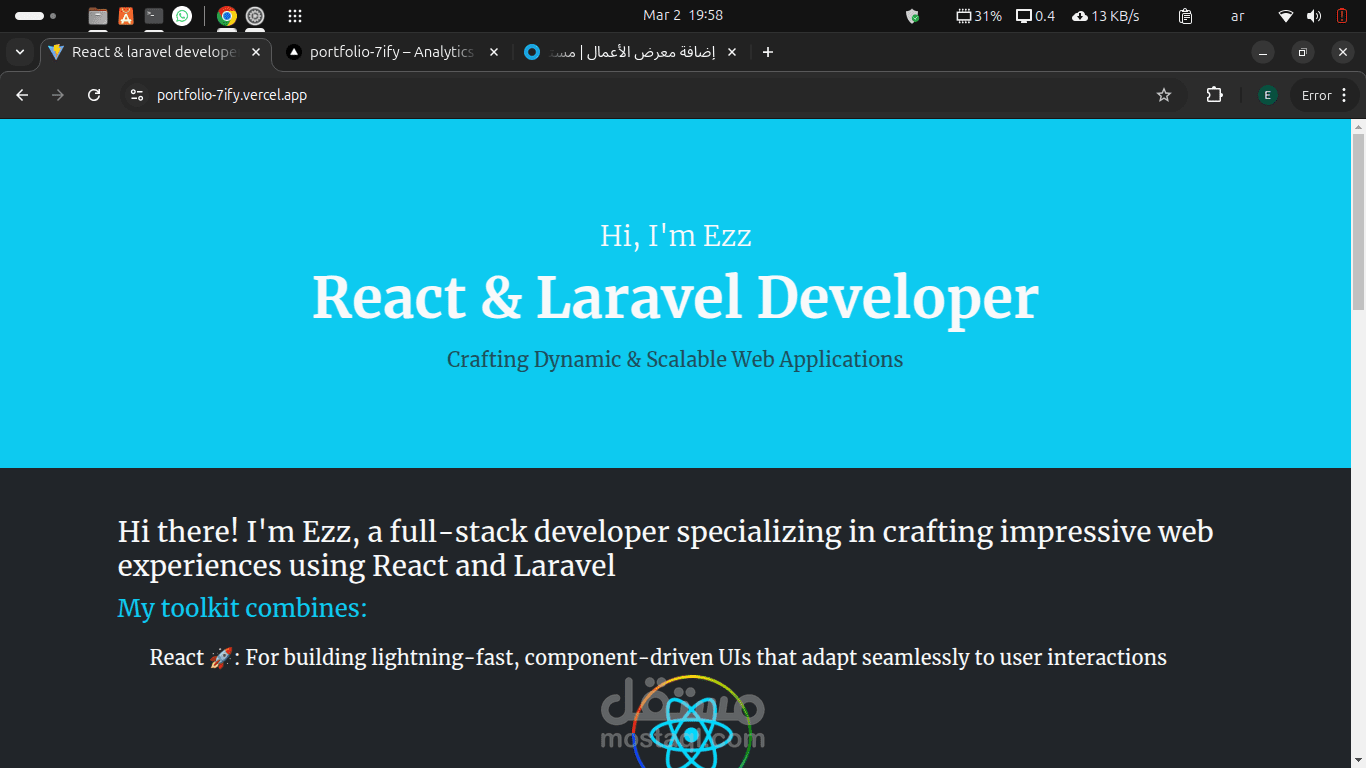Click the React rocket toolkit description line
The image size is (1366, 768).
[x=658, y=657]
